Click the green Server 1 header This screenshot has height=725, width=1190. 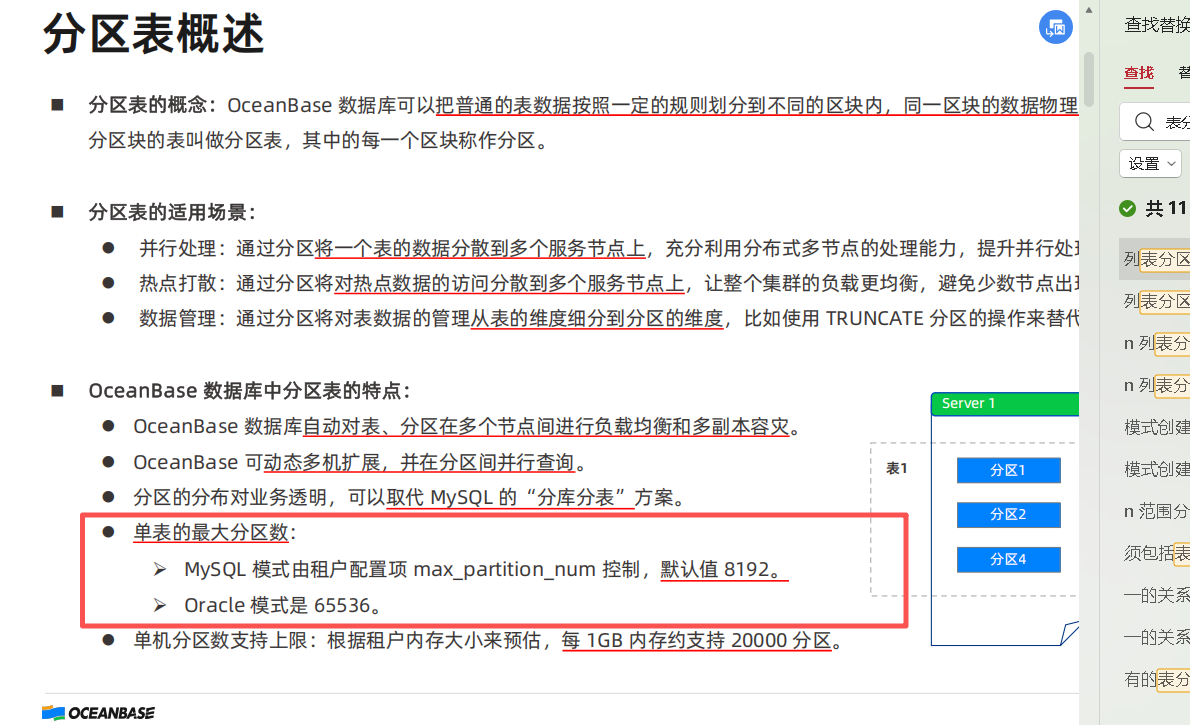[x=1004, y=404]
